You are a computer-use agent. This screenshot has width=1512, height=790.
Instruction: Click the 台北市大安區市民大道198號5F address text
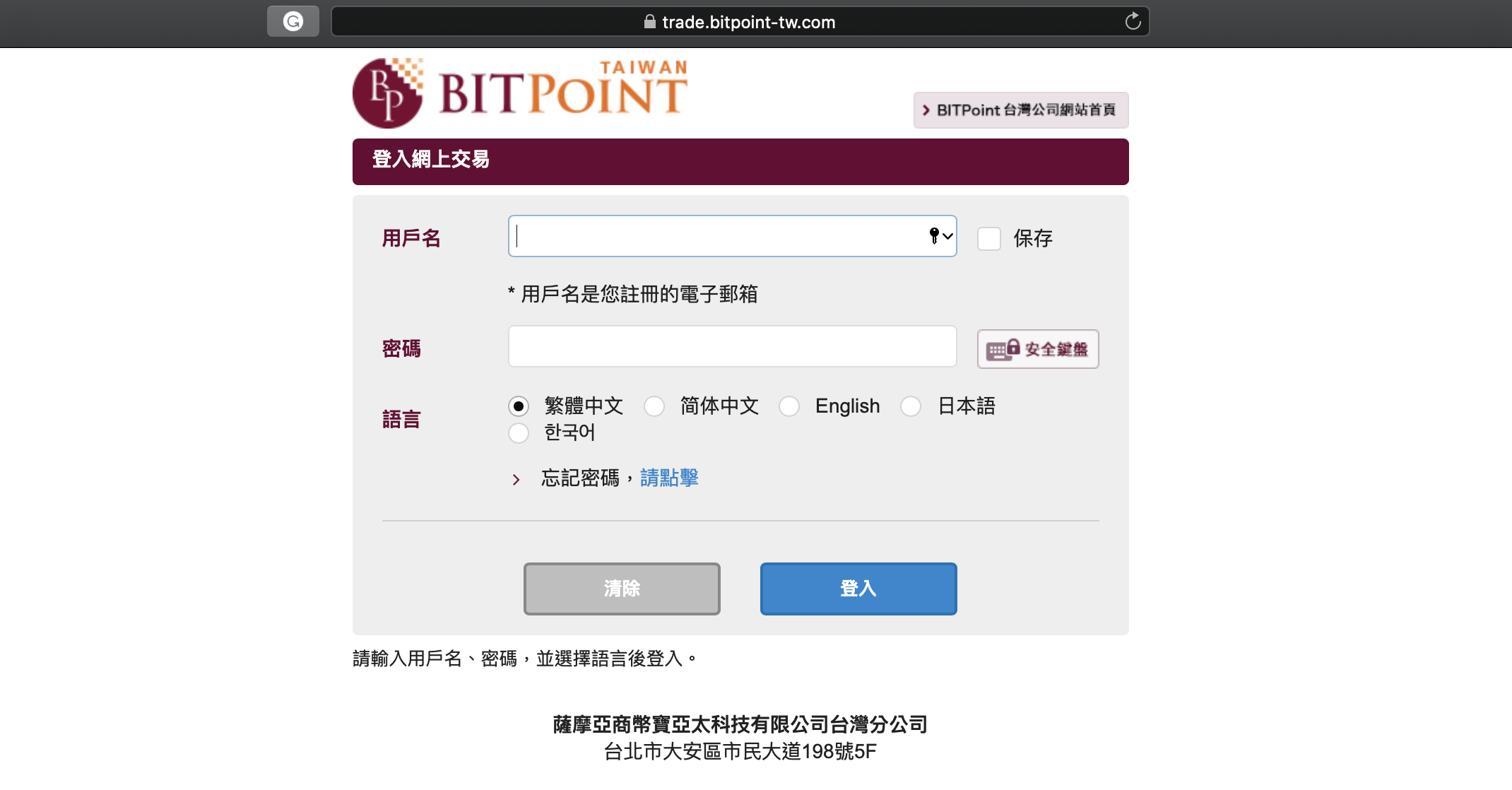[x=740, y=751]
